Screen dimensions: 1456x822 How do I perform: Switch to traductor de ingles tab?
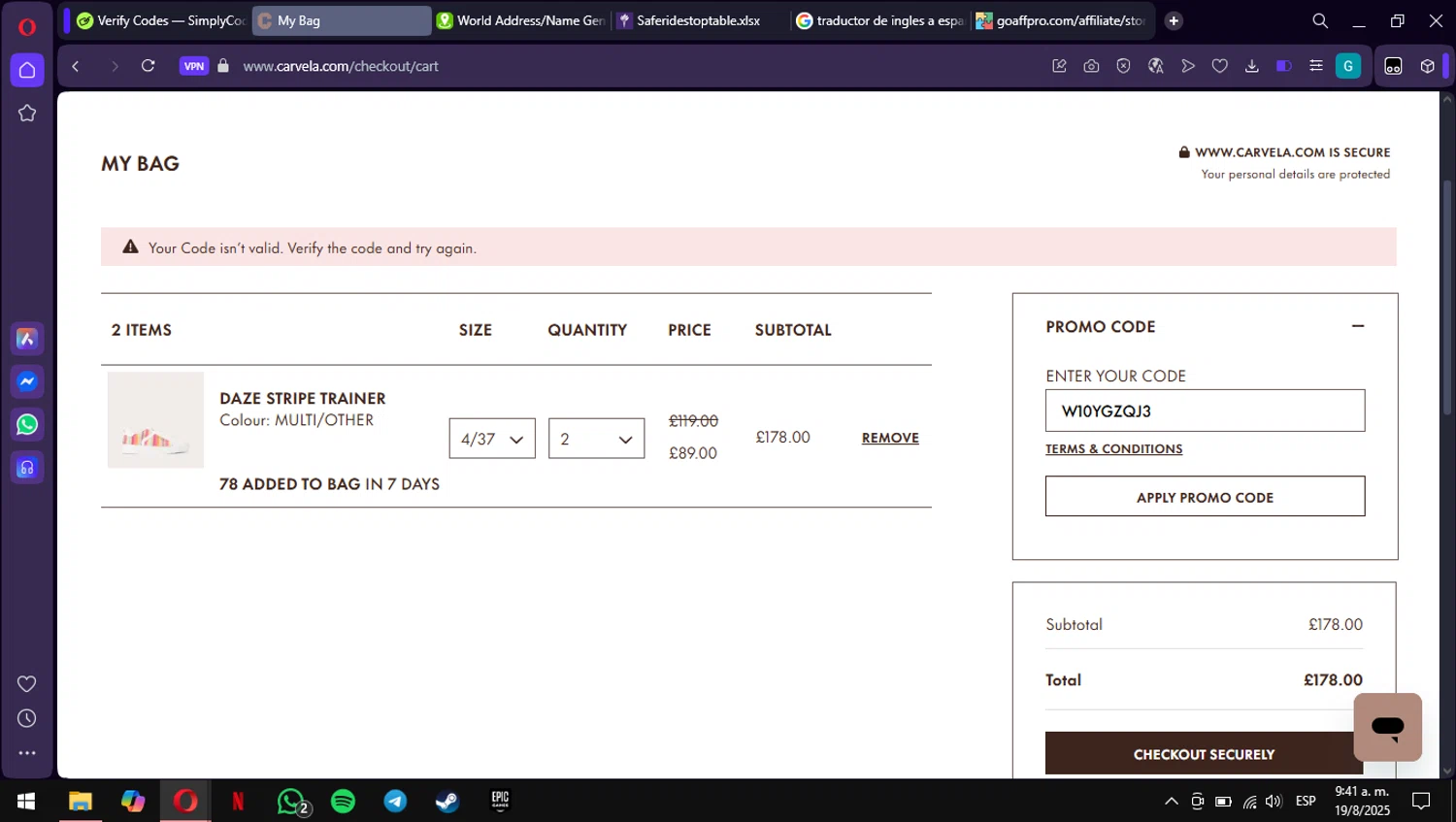[879, 20]
